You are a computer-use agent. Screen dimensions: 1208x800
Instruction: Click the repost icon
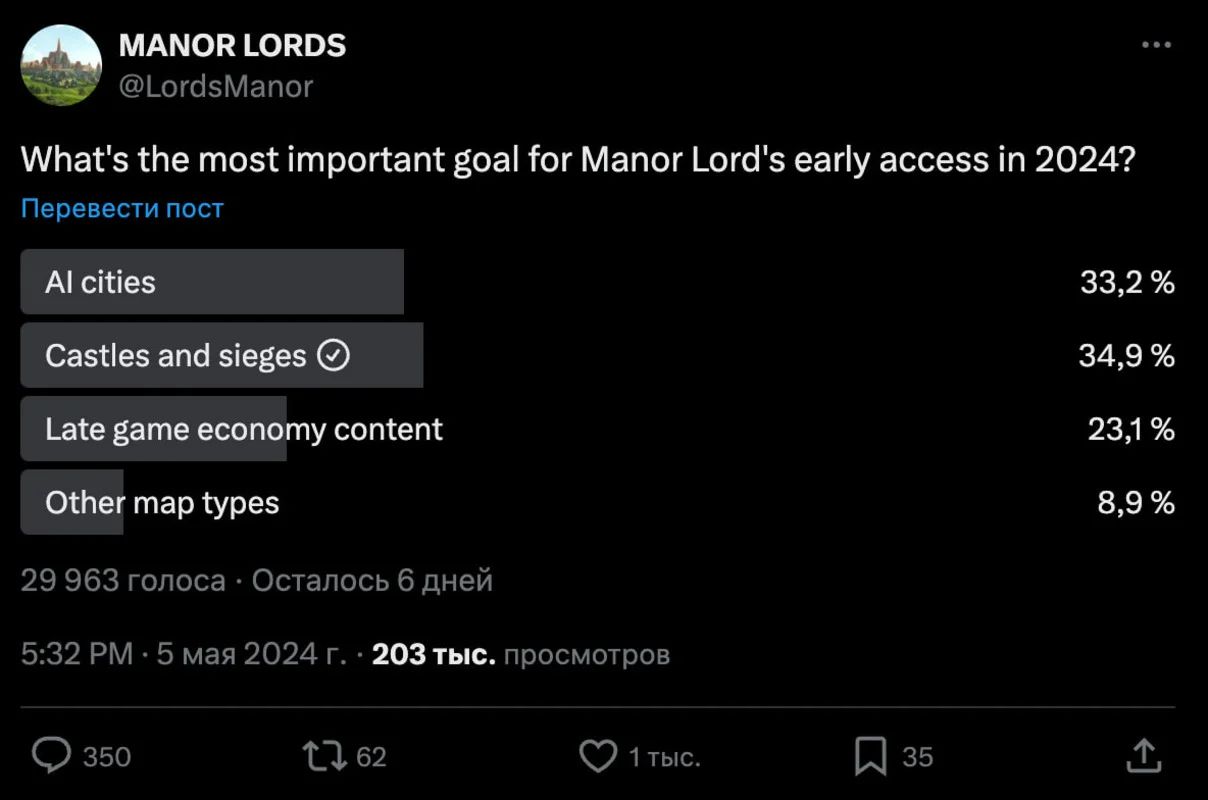point(320,757)
